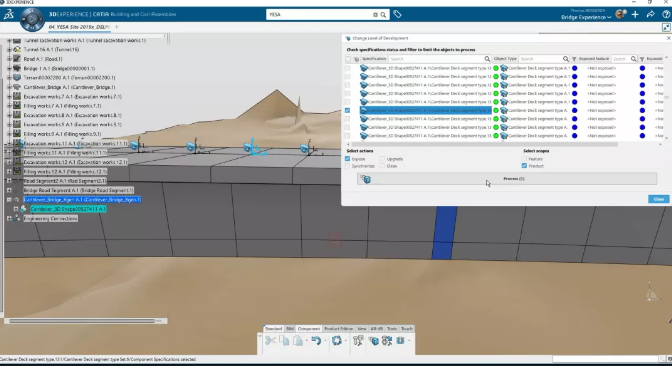Open the Product Edition toolbar tab
672x366 pixels.
pos(339,329)
